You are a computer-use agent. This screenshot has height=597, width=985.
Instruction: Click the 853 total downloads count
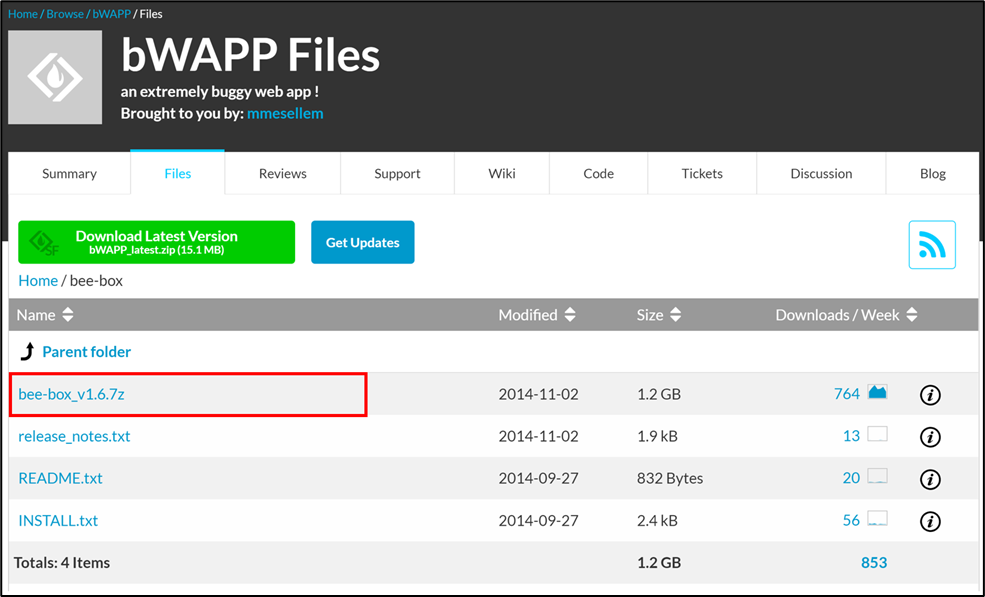[x=874, y=562]
